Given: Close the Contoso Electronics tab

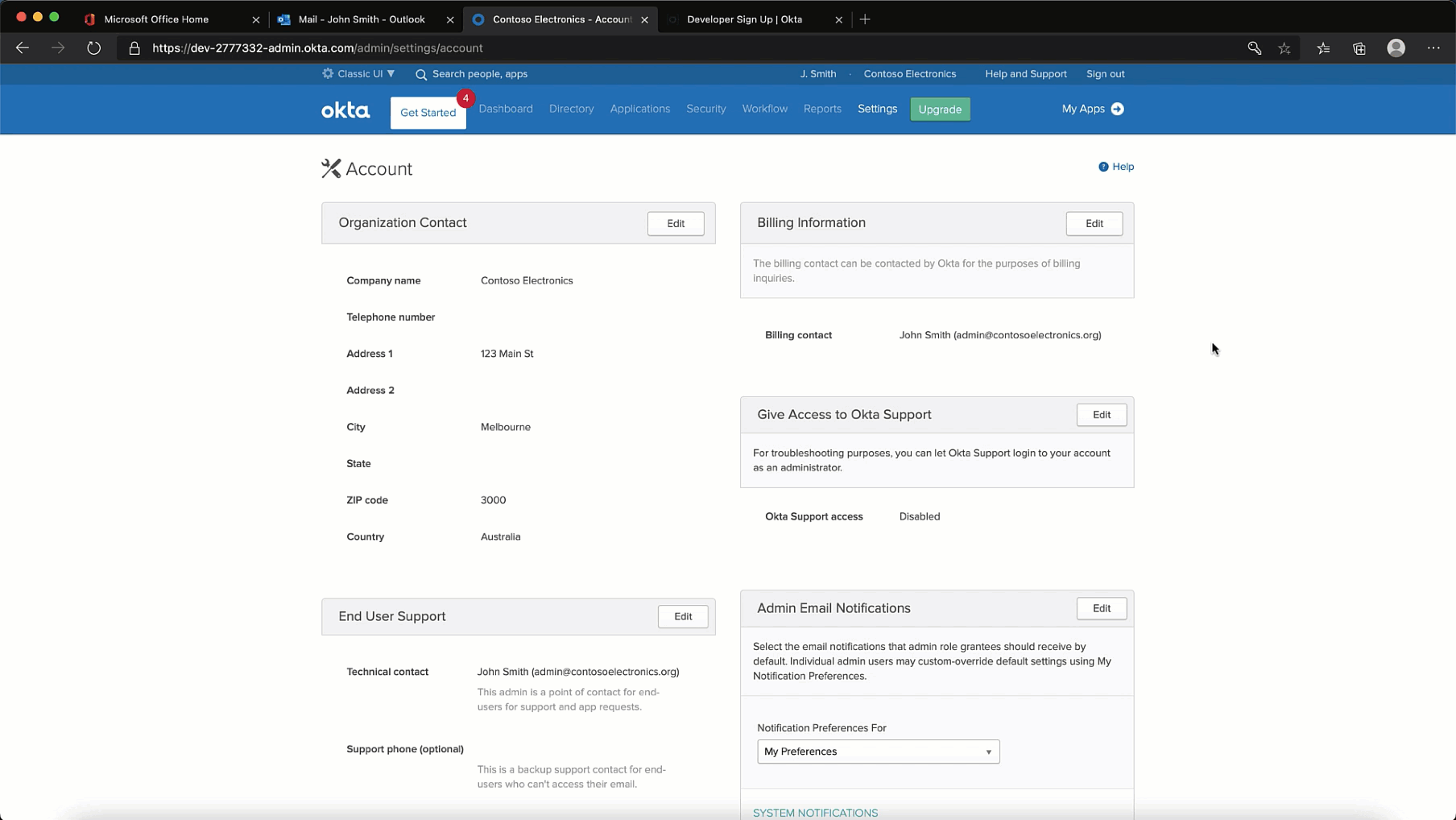Looking at the screenshot, I should 644,19.
